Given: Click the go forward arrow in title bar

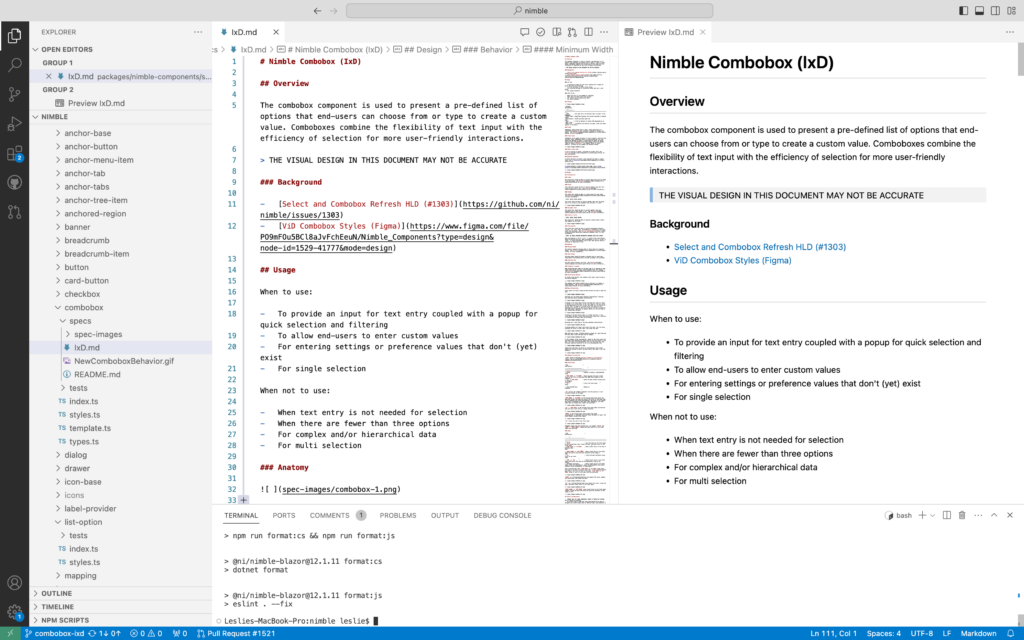Looking at the screenshot, I should [x=334, y=10].
